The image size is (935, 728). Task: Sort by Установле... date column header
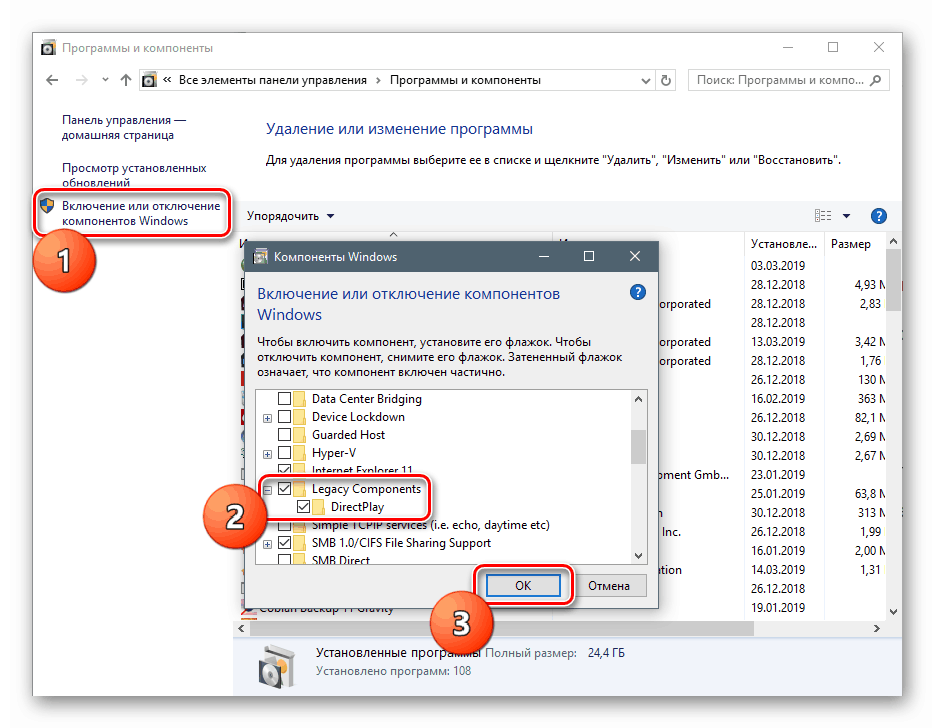click(784, 244)
